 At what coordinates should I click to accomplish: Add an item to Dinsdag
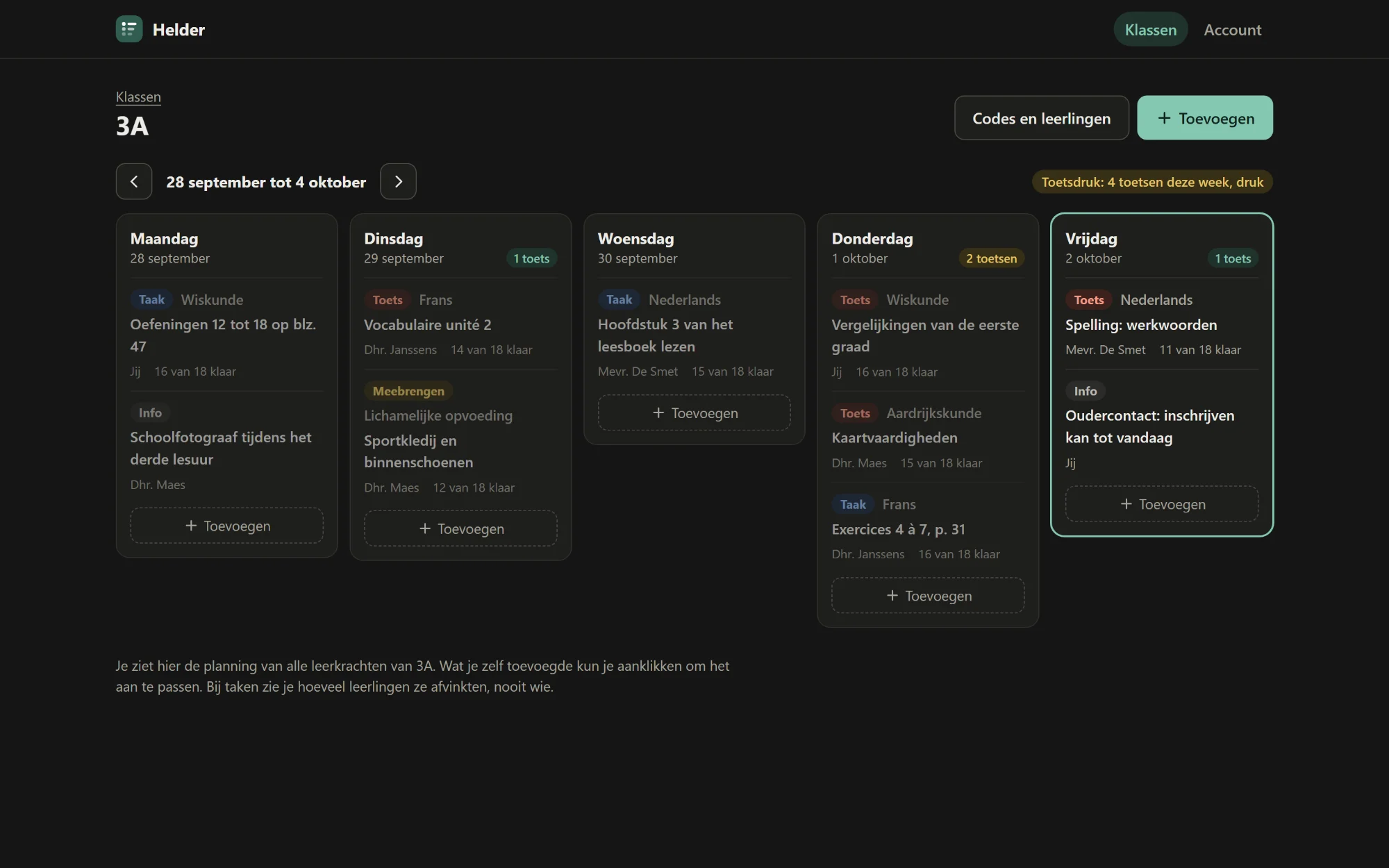click(x=460, y=528)
